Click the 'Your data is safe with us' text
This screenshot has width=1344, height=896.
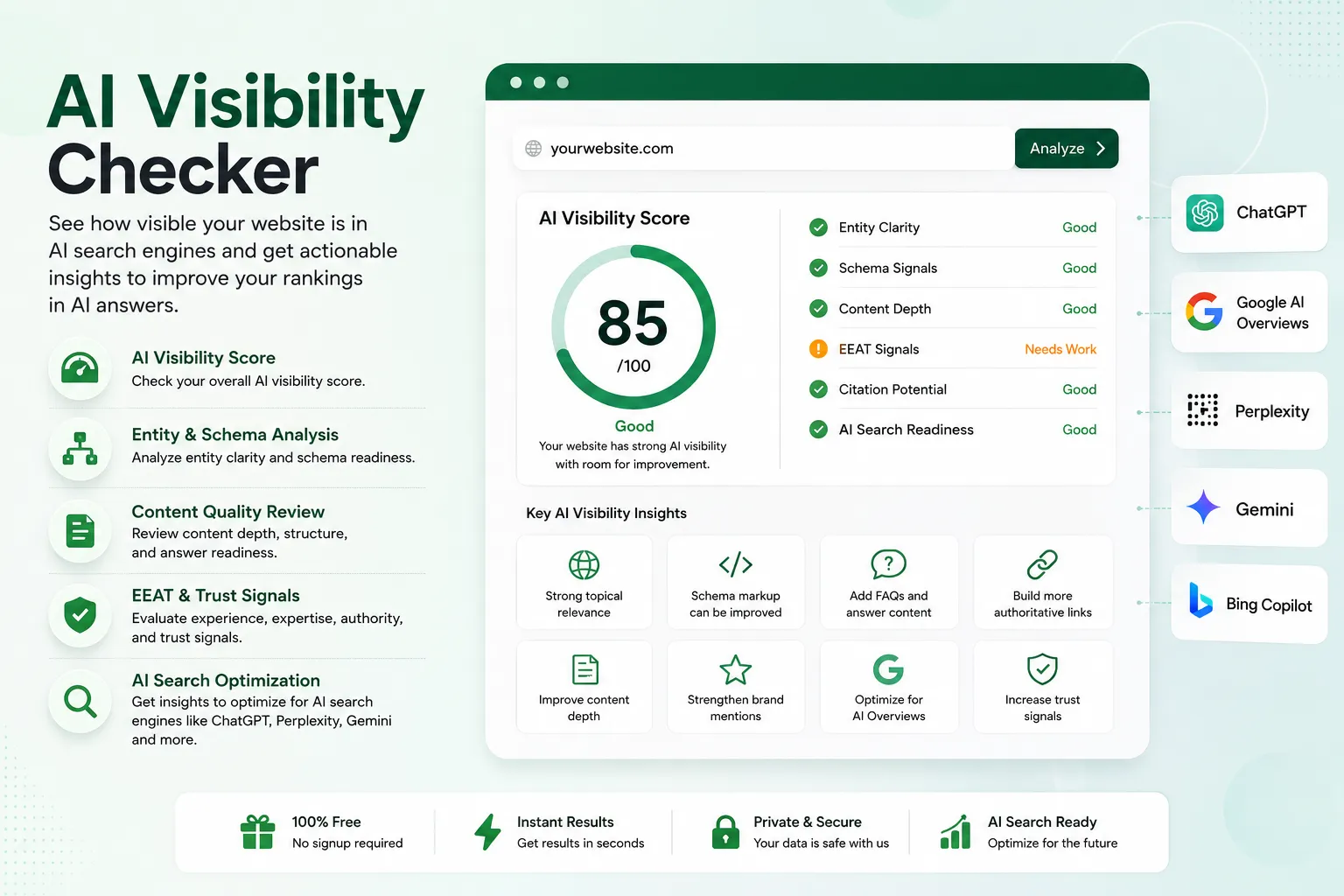click(x=821, y=843)
